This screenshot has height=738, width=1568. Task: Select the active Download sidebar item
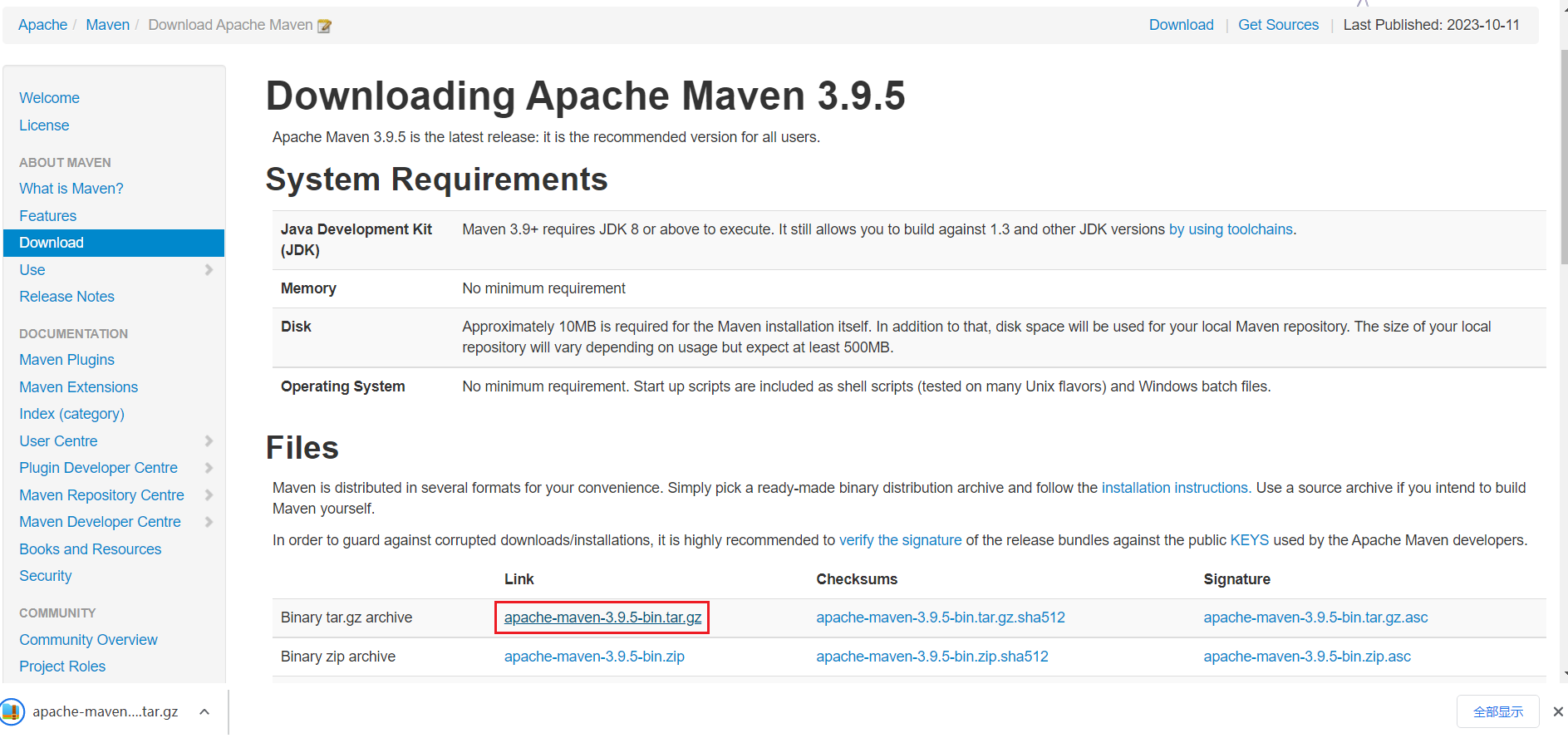[x=114, y=243]
